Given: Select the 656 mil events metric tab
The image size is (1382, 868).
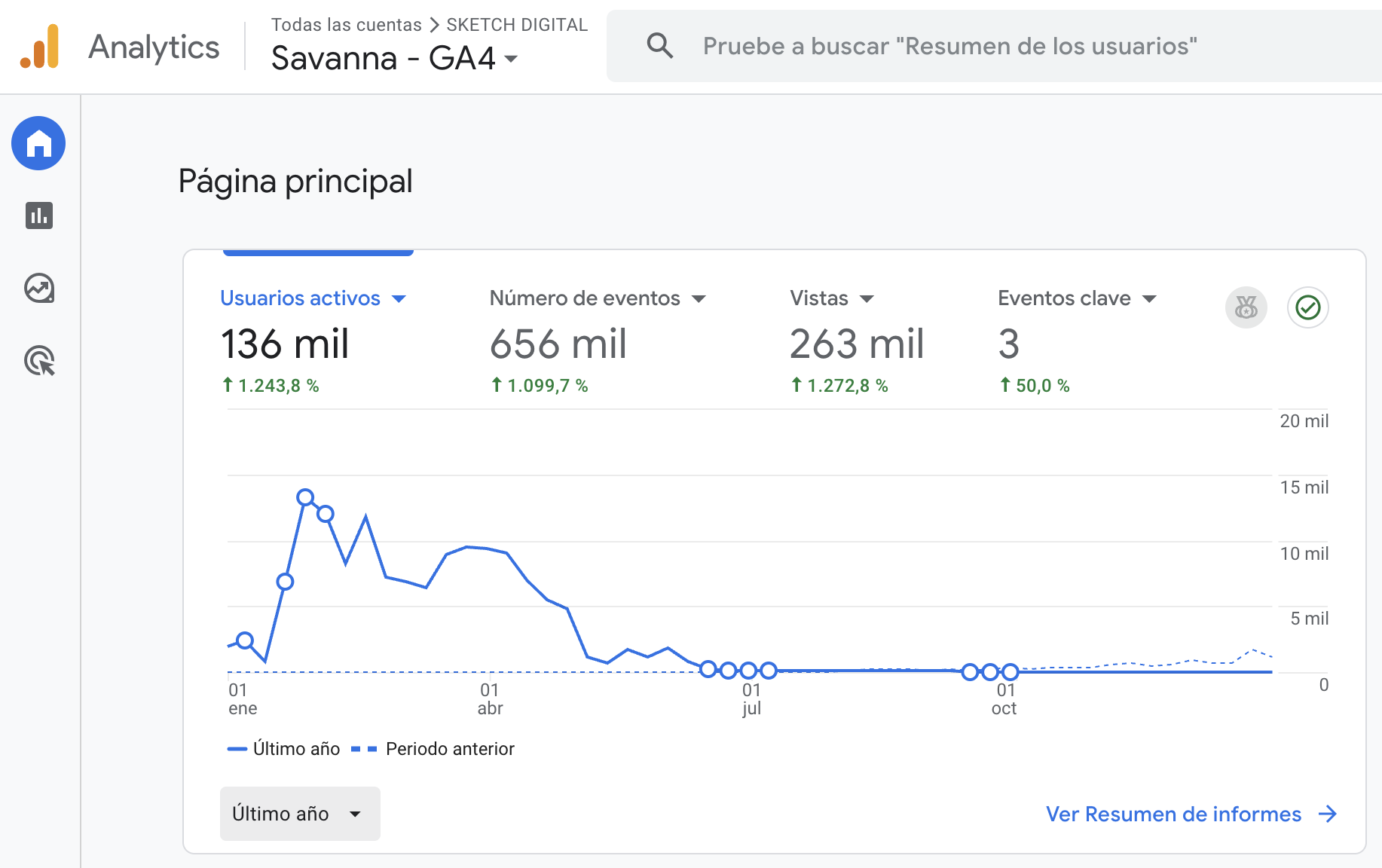Looking at the screenshot, I should (x=558, y=344).
